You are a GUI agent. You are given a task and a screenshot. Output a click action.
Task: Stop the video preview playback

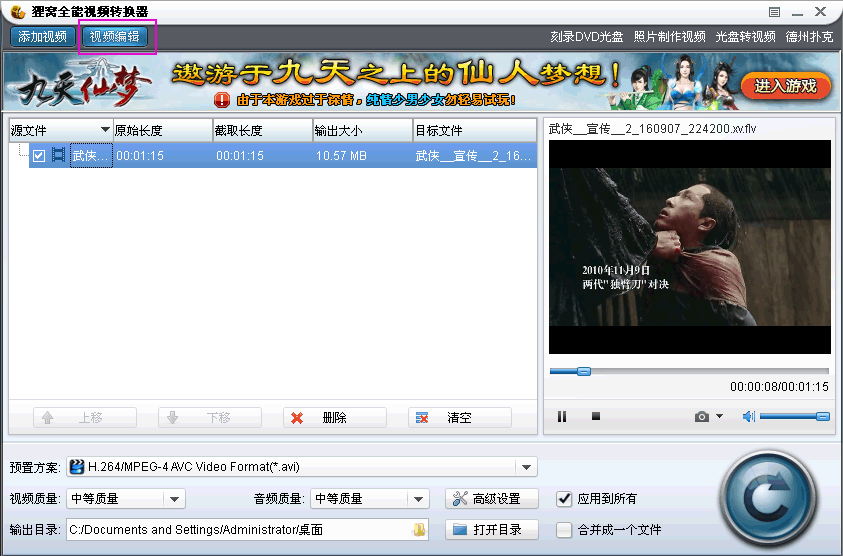point(596,416)
